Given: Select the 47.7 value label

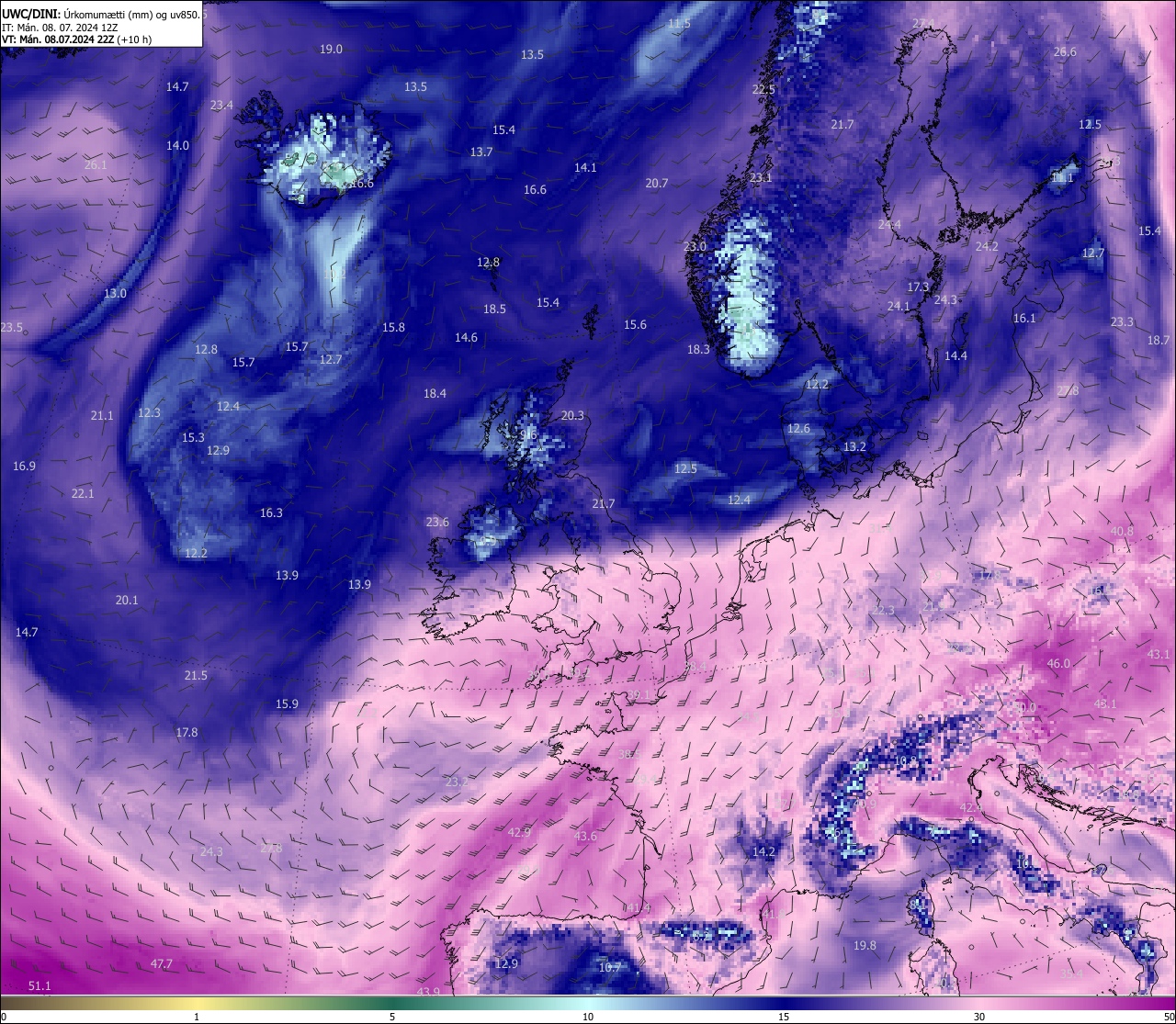Looking at the screenshot, I should (162, 963).
